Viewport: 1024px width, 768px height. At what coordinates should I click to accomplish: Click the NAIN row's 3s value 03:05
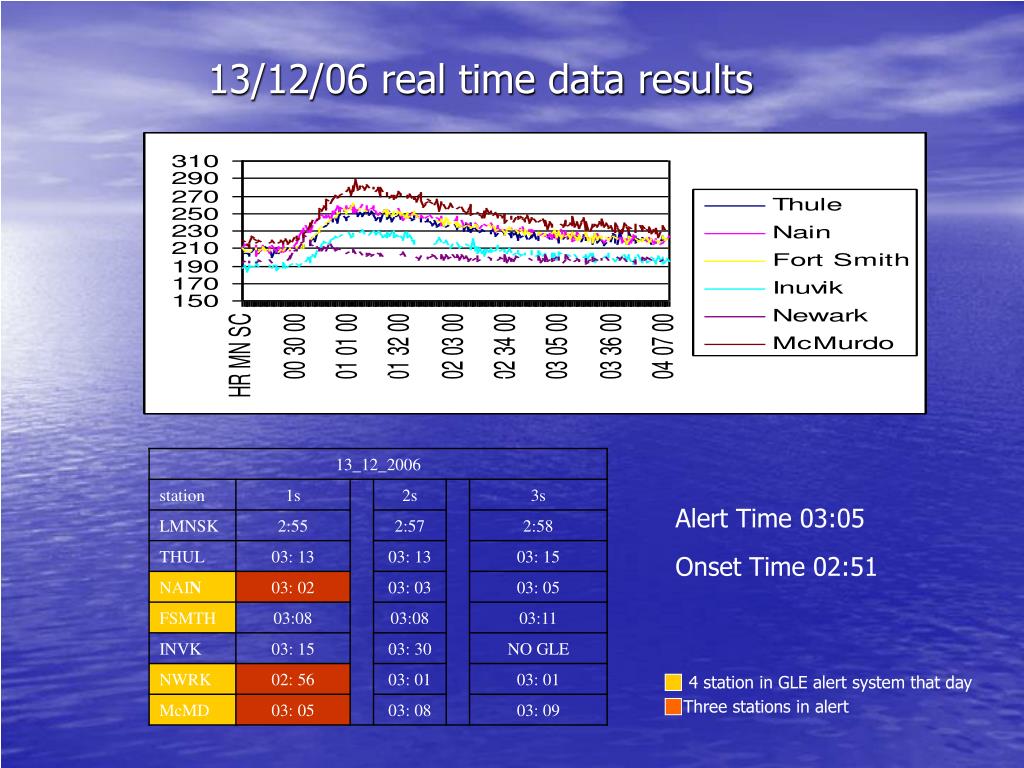[538, 587]
